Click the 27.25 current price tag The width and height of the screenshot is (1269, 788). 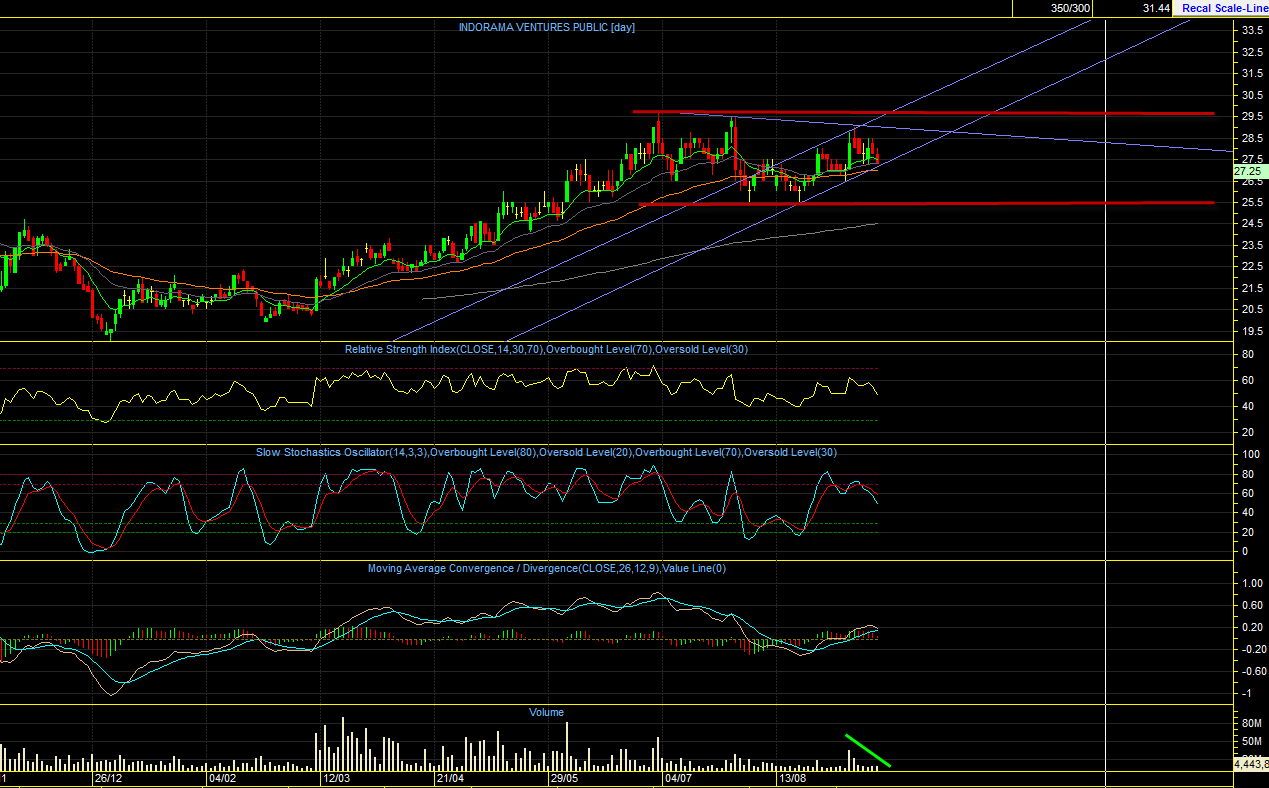coord(1250,171)
